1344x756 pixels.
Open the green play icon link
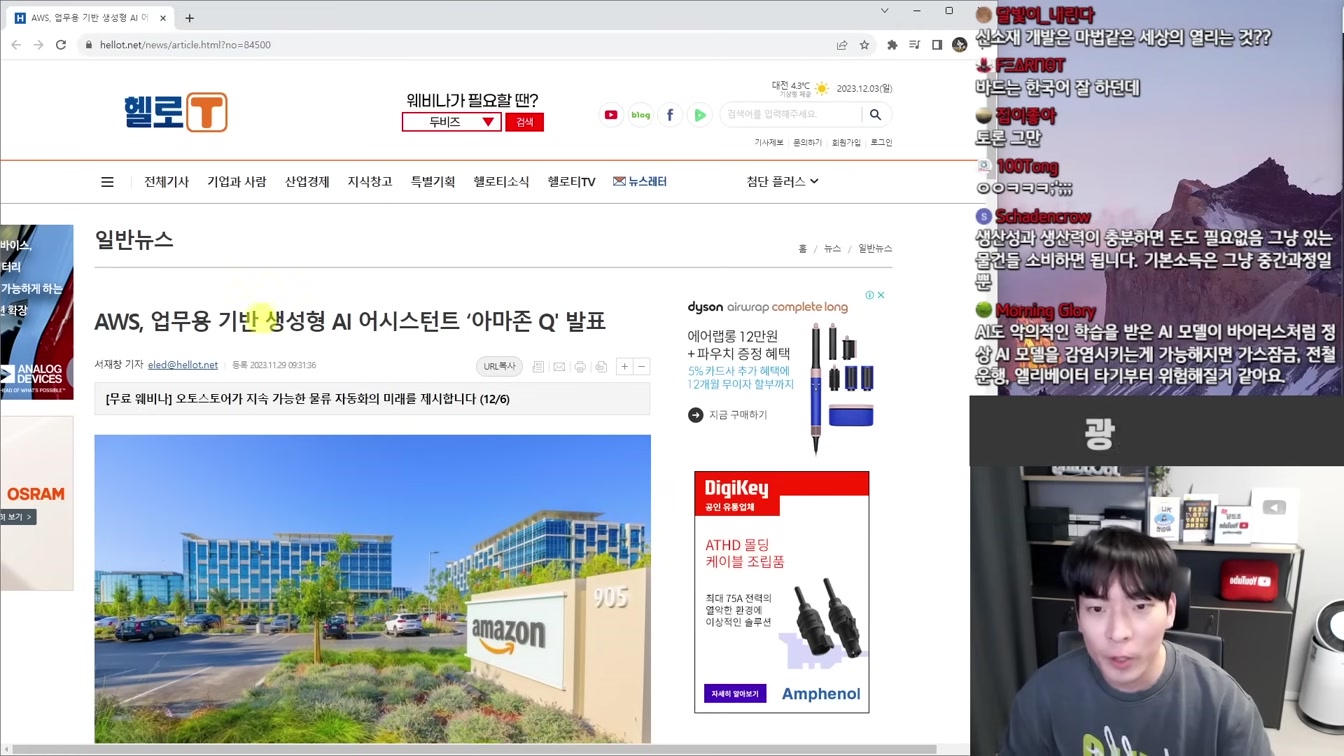click(700, 115)
